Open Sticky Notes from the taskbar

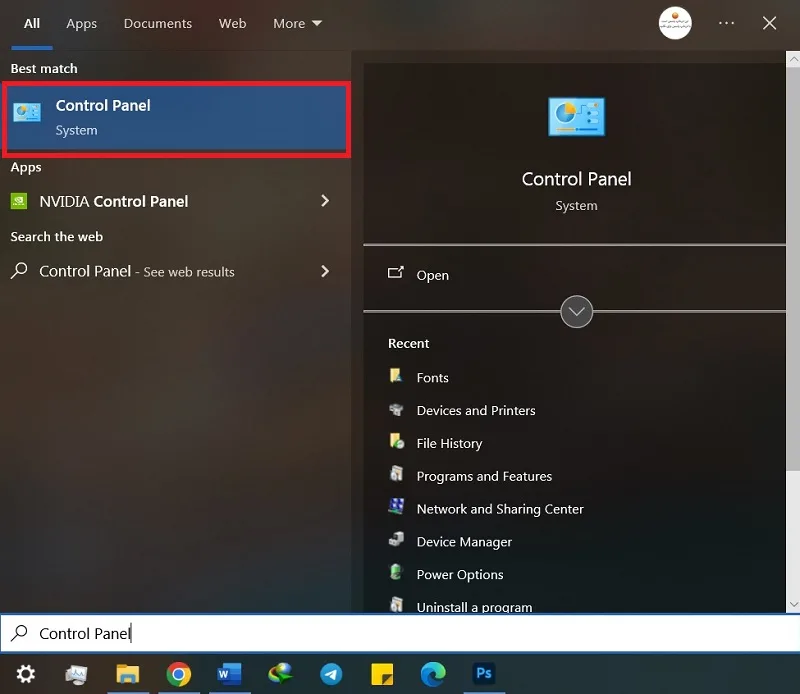pos(382,674)
